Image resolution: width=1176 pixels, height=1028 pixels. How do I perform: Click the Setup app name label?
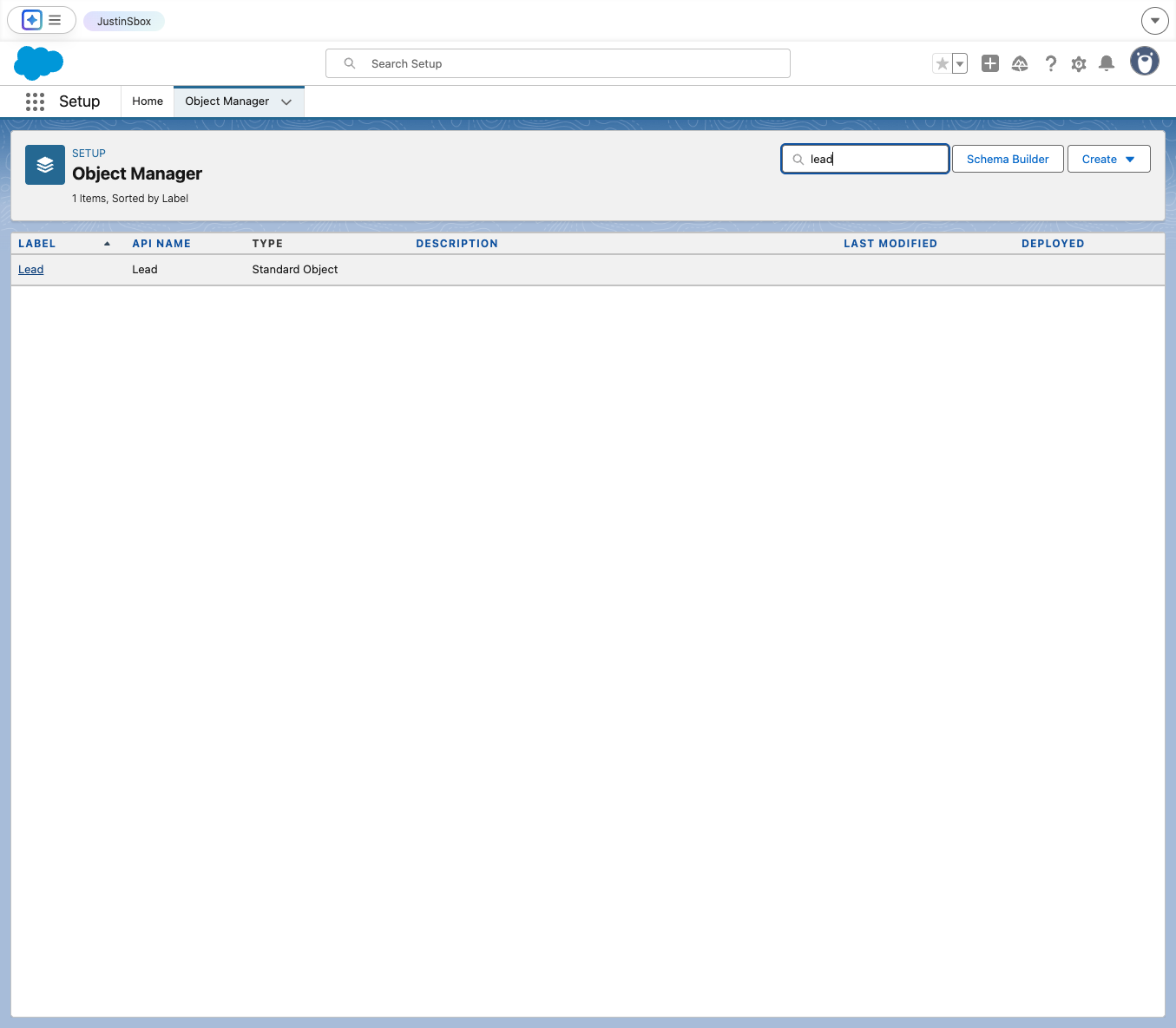click(x=80, y=101)
